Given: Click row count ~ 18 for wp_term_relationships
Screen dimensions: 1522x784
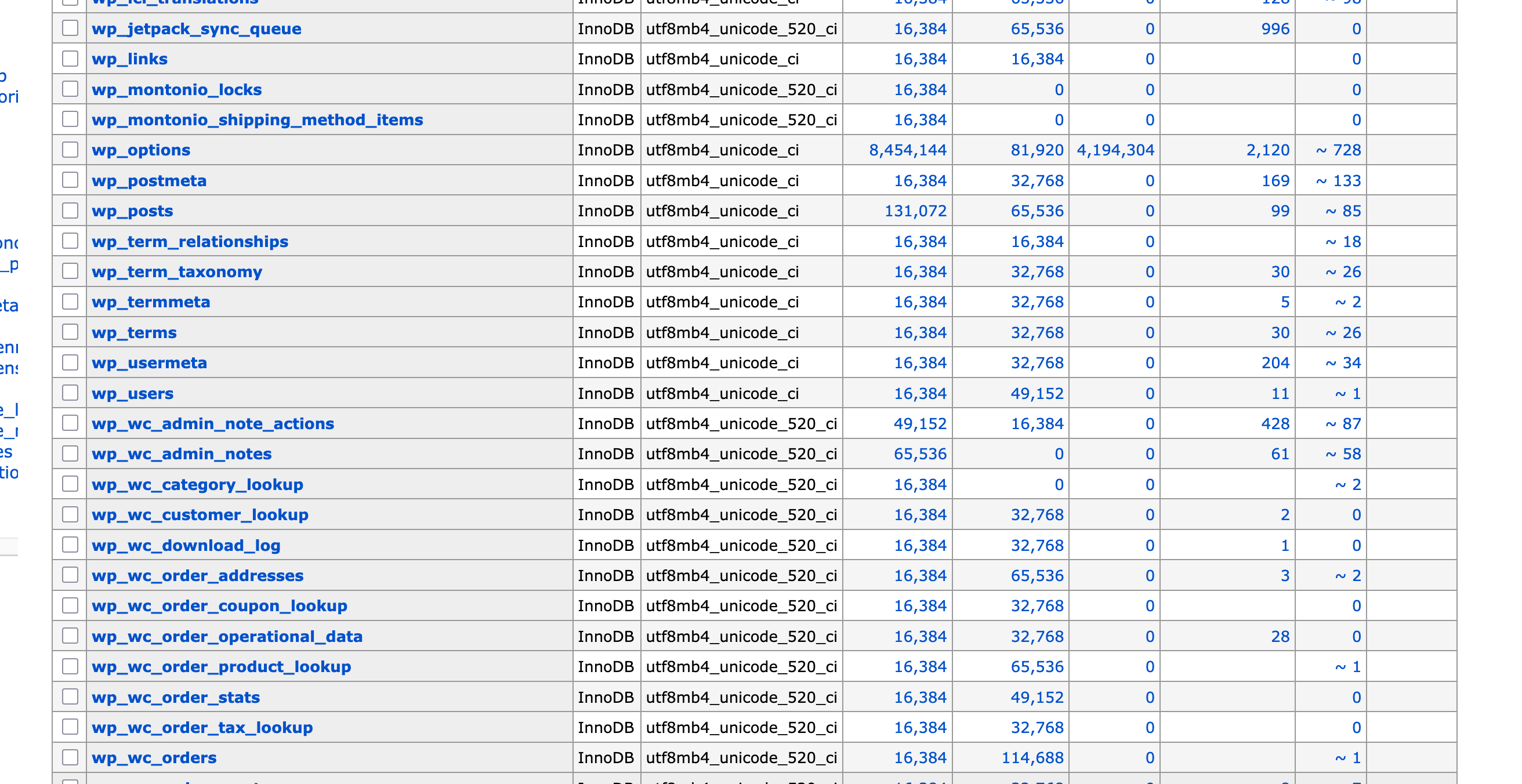Looking at the screenshot, I should coord(1342,242).
